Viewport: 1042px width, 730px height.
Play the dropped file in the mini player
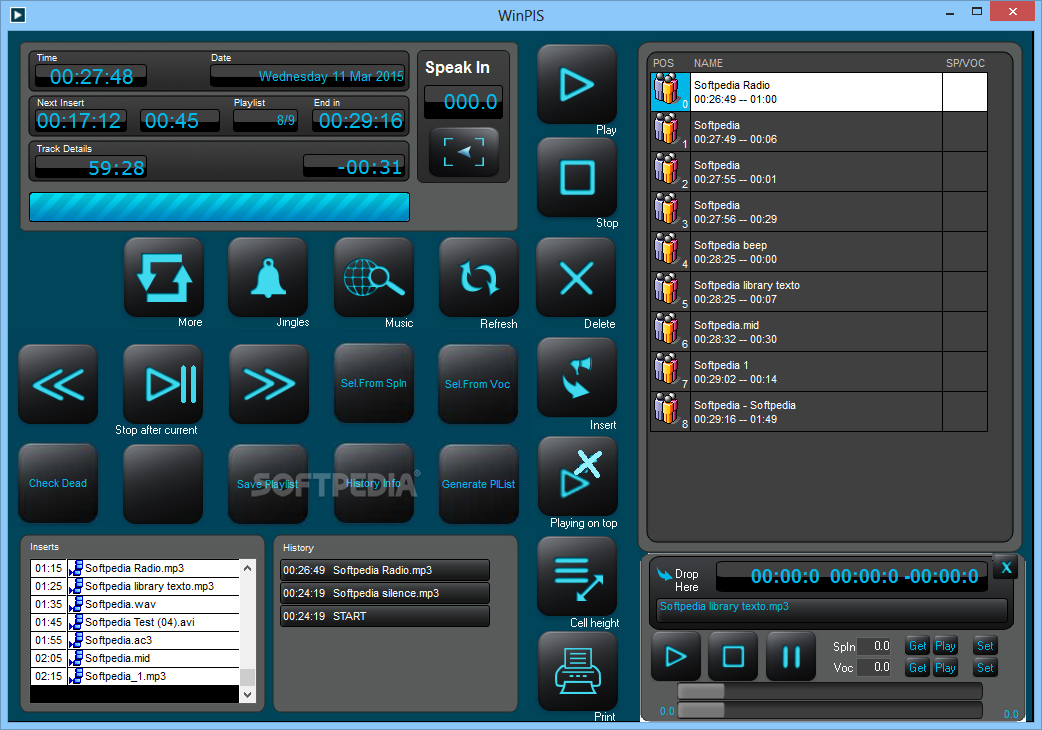[x=676, y=656]
